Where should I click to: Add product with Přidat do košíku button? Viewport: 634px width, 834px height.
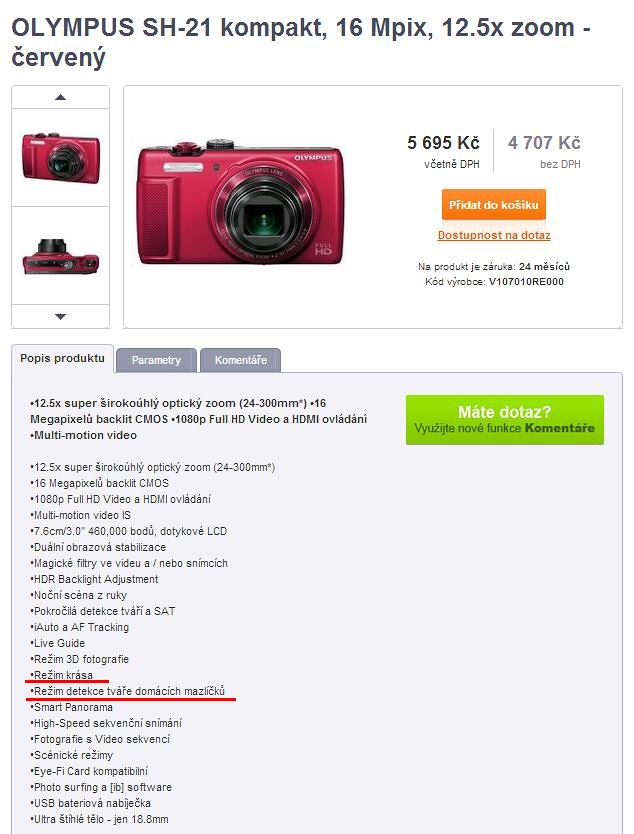pos(494,205)
